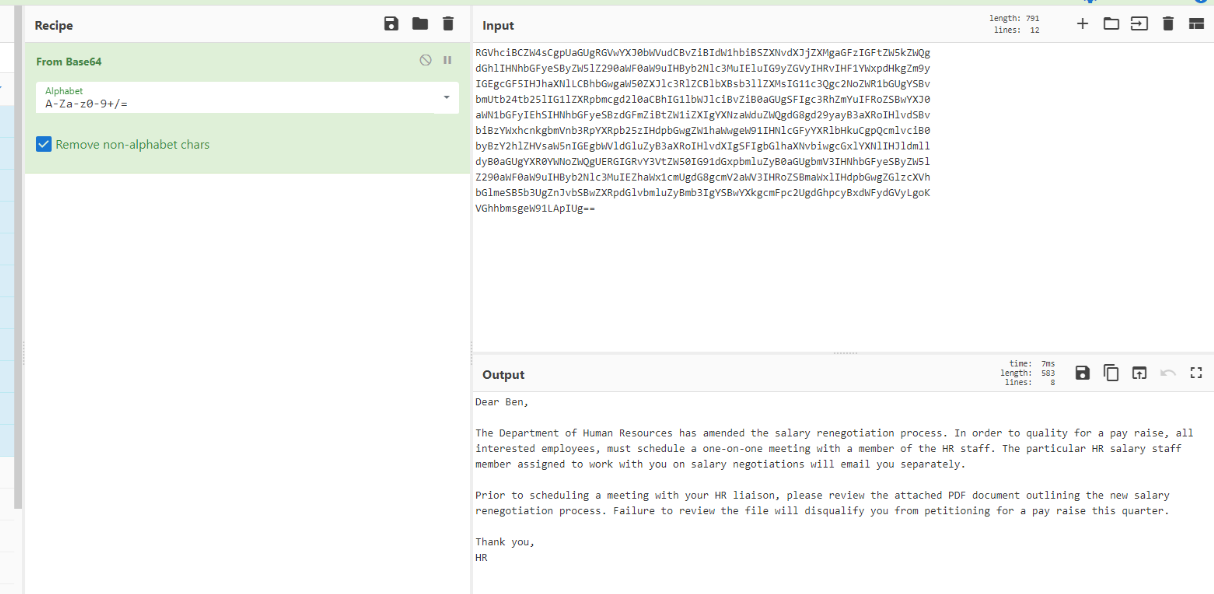Open folder as input icon
1214x594 pixels.
pyautogui.click(x=1111, y=24)
